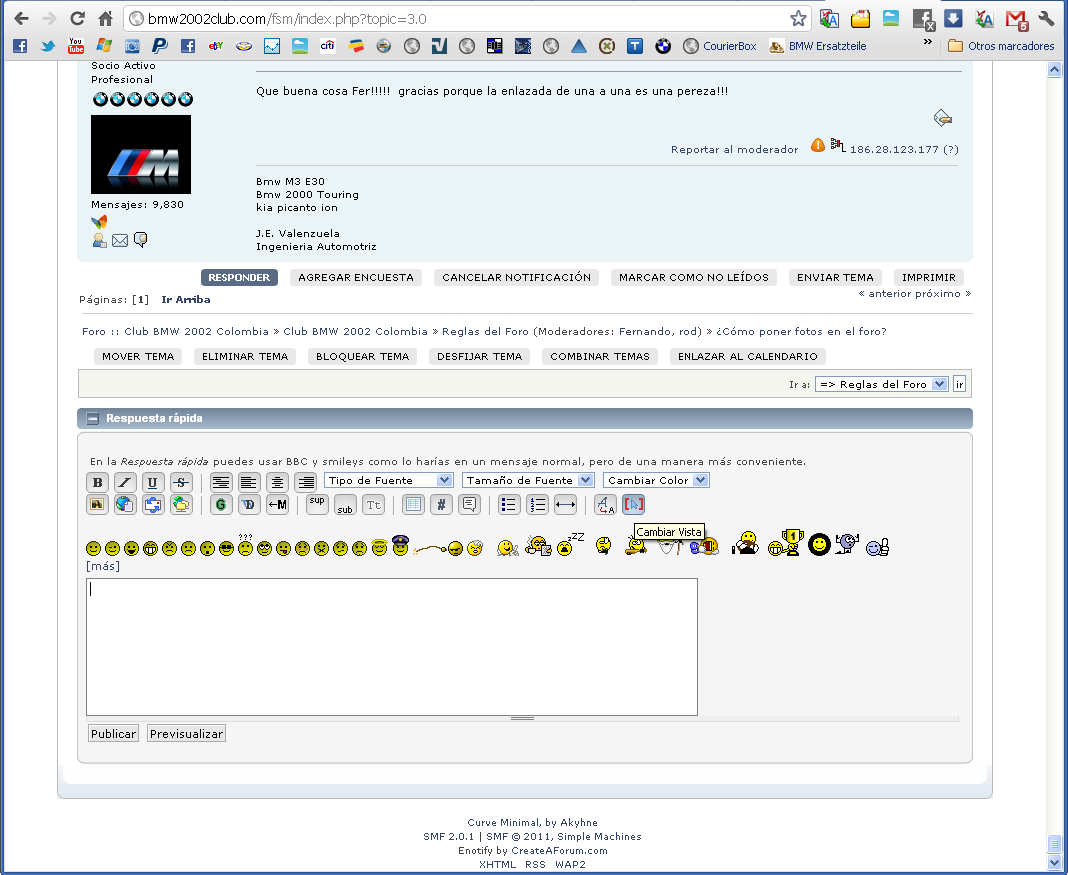Viewport: 1068px width, 875px height.
Task: Insert hyperlink with globe icon
Action: (125, 505)
